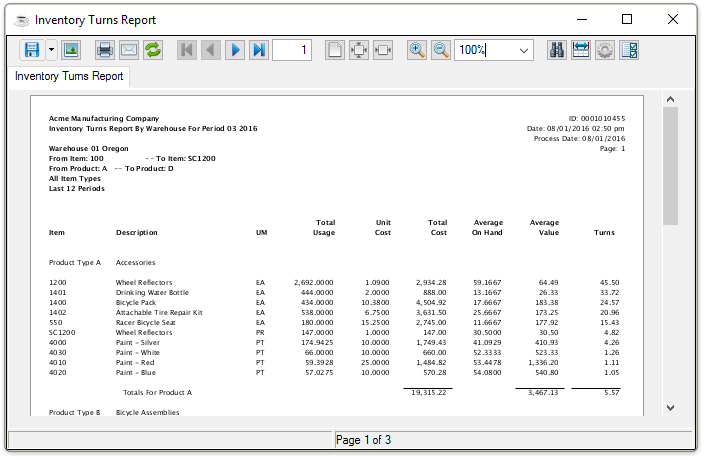This screenshot has height=460, width=706.
Task: Select the Inventory Turns Report tab
Action: click(x=69, y=76)
